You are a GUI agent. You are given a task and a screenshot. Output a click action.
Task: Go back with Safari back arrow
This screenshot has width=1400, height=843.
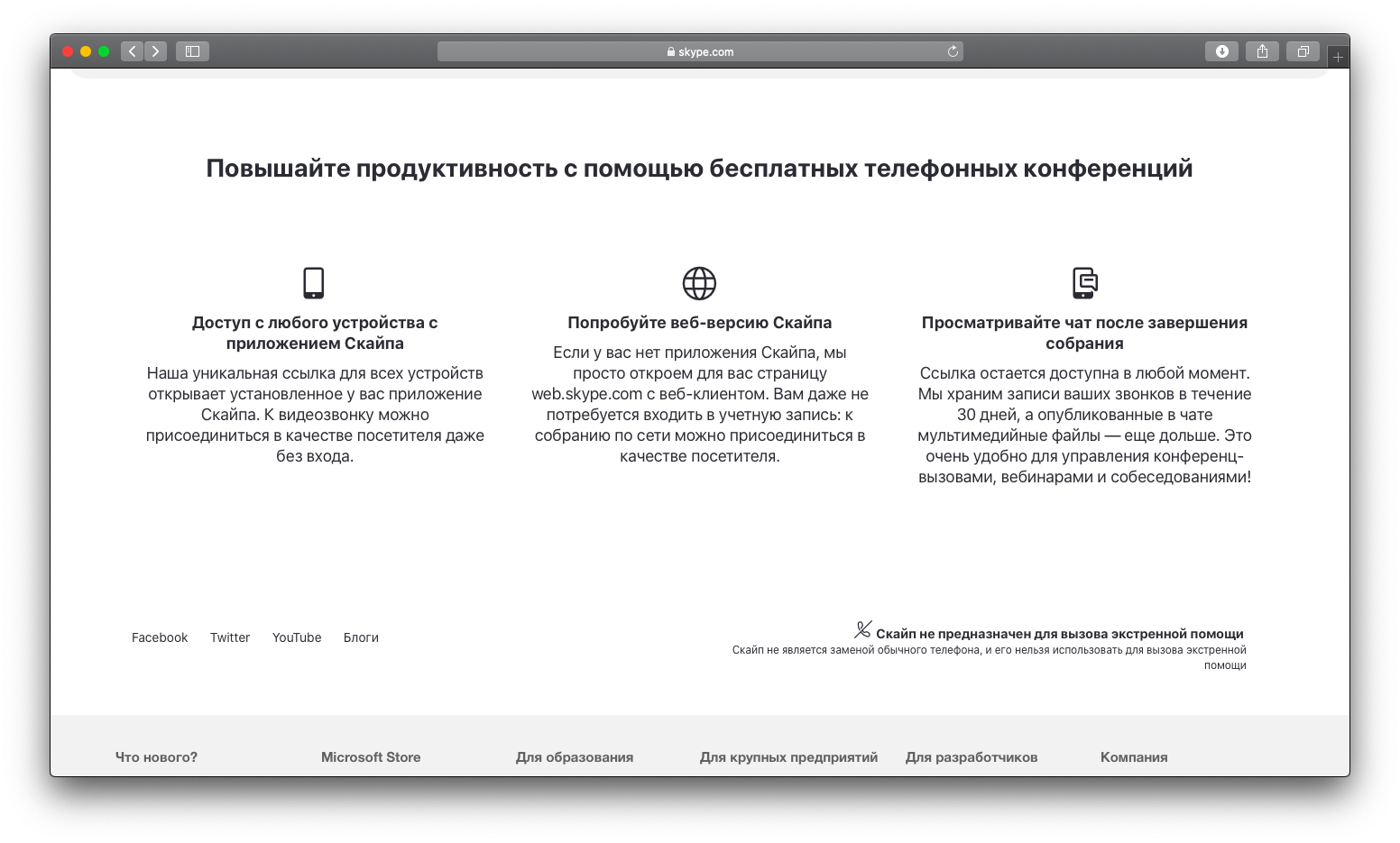(x=133, y=51)
